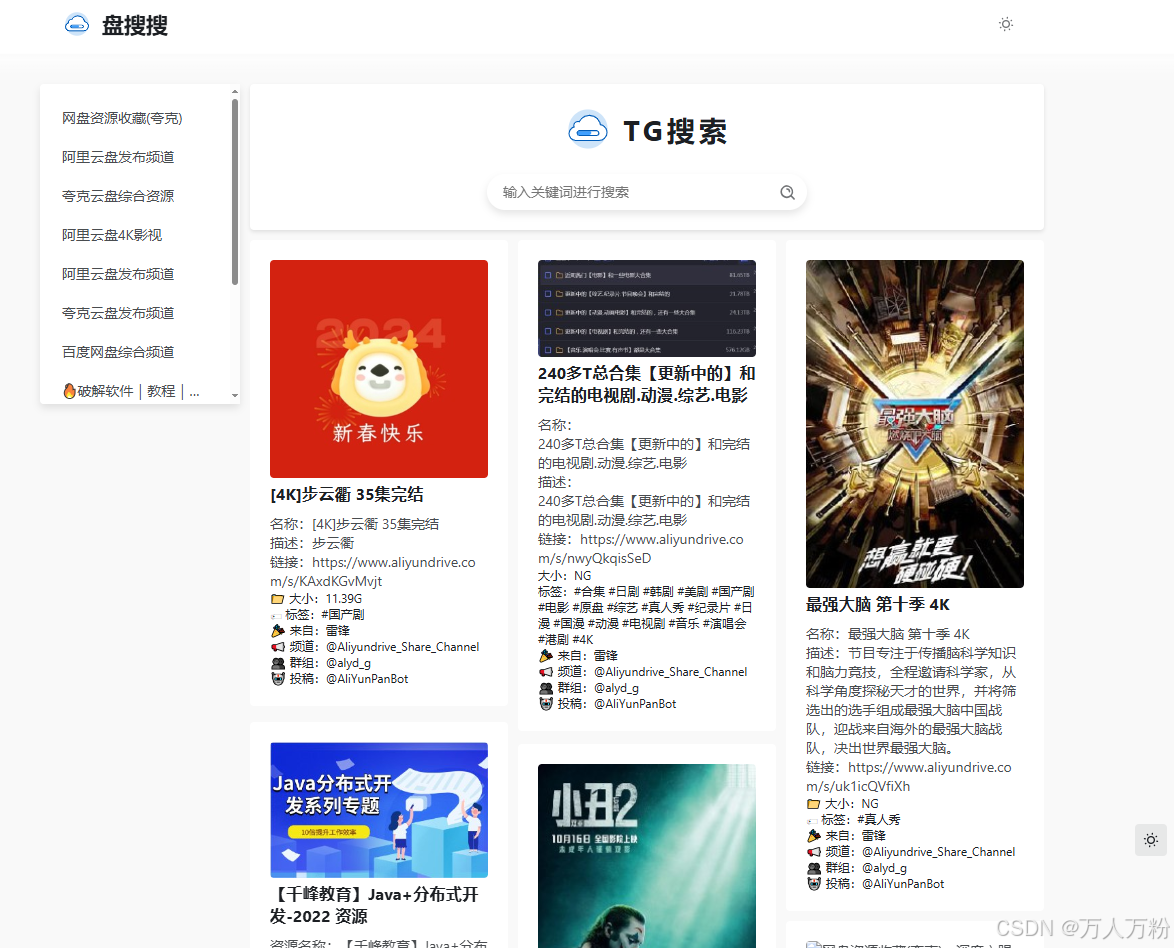The width and height of the screenshot is (1174, 948).
Task: Open the 240多T总合集 file list thumbnail
Action: pos(647,308)
